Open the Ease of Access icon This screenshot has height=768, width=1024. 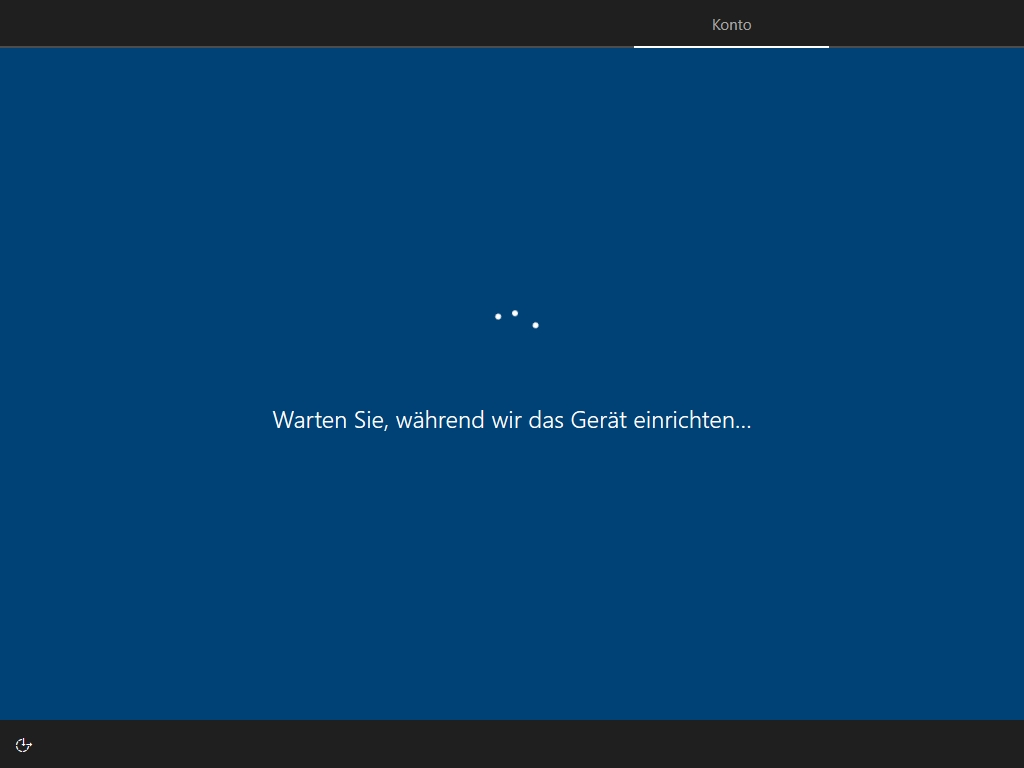[24, 745]
